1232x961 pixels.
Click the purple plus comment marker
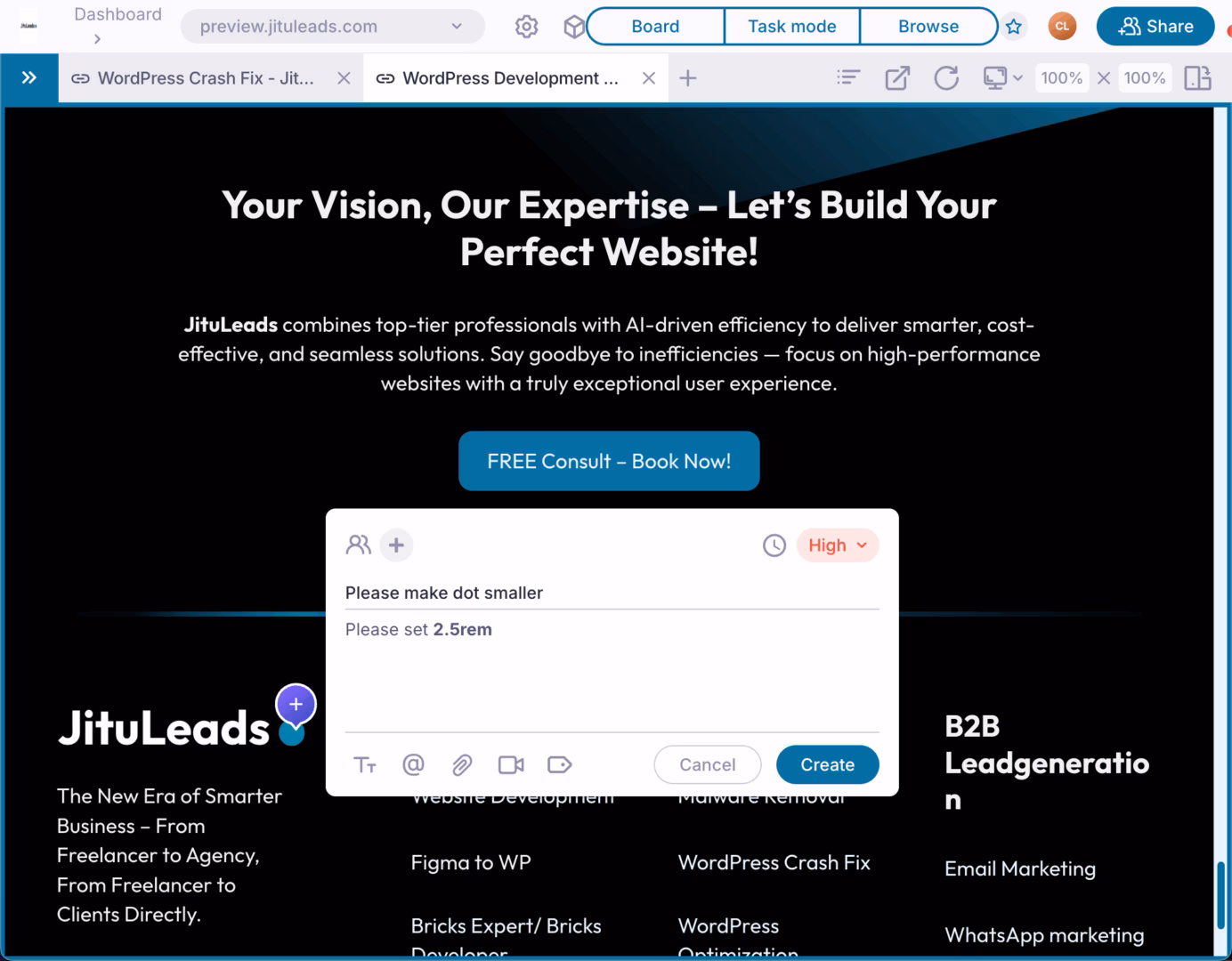(296, 705)
